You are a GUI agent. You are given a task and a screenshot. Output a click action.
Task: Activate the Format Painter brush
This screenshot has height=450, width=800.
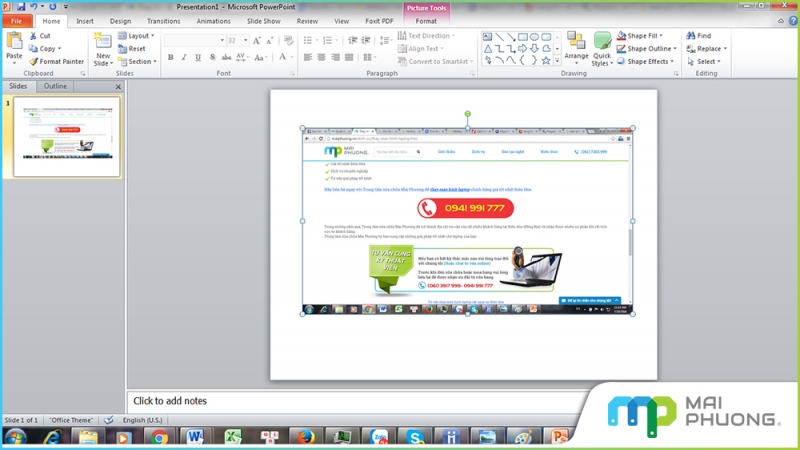56,61
